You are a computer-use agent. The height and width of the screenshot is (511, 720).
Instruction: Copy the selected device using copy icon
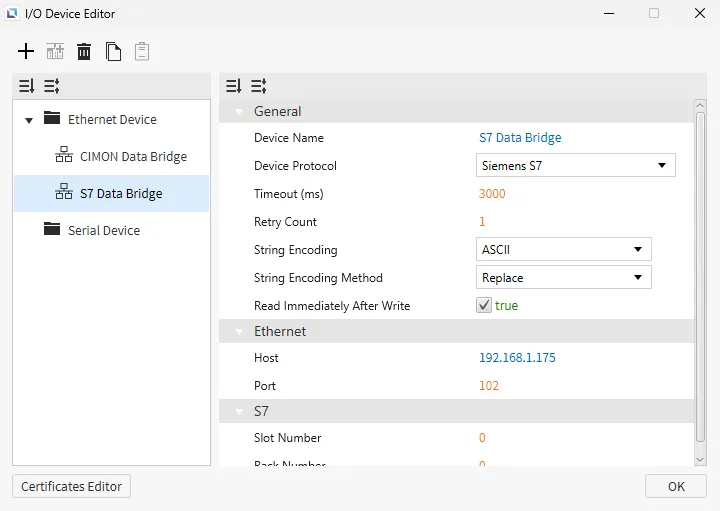(114, 51)
